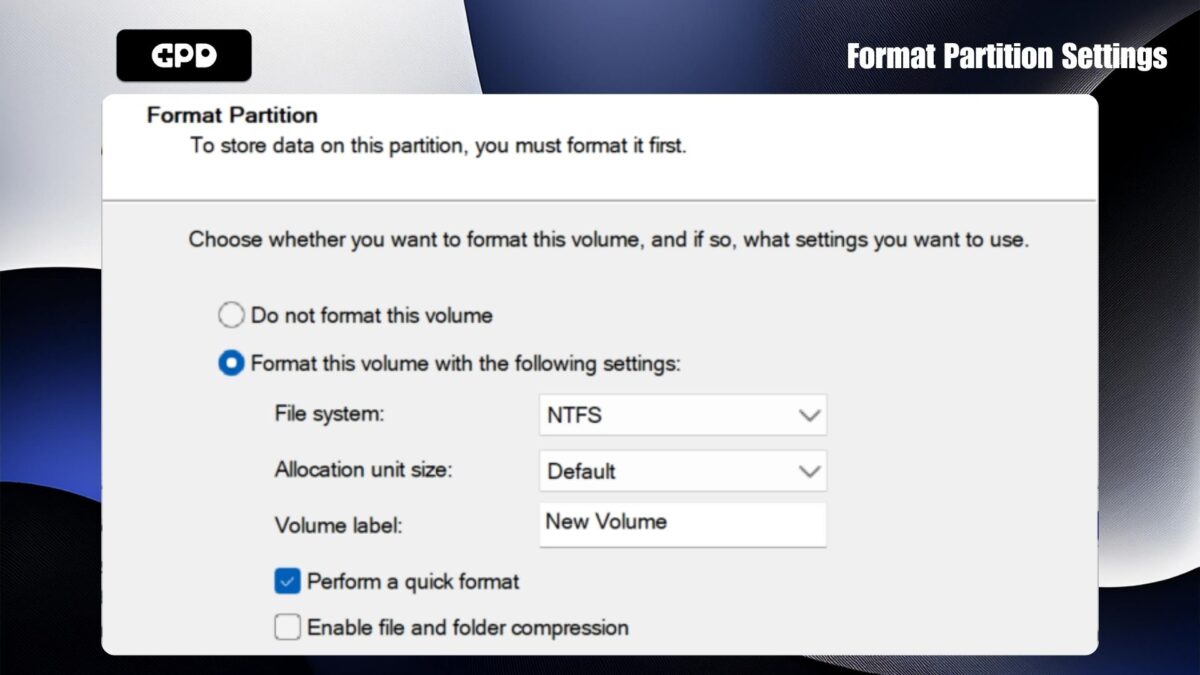
Task: Click the Format Partition heading
Action: pos(230,115)
